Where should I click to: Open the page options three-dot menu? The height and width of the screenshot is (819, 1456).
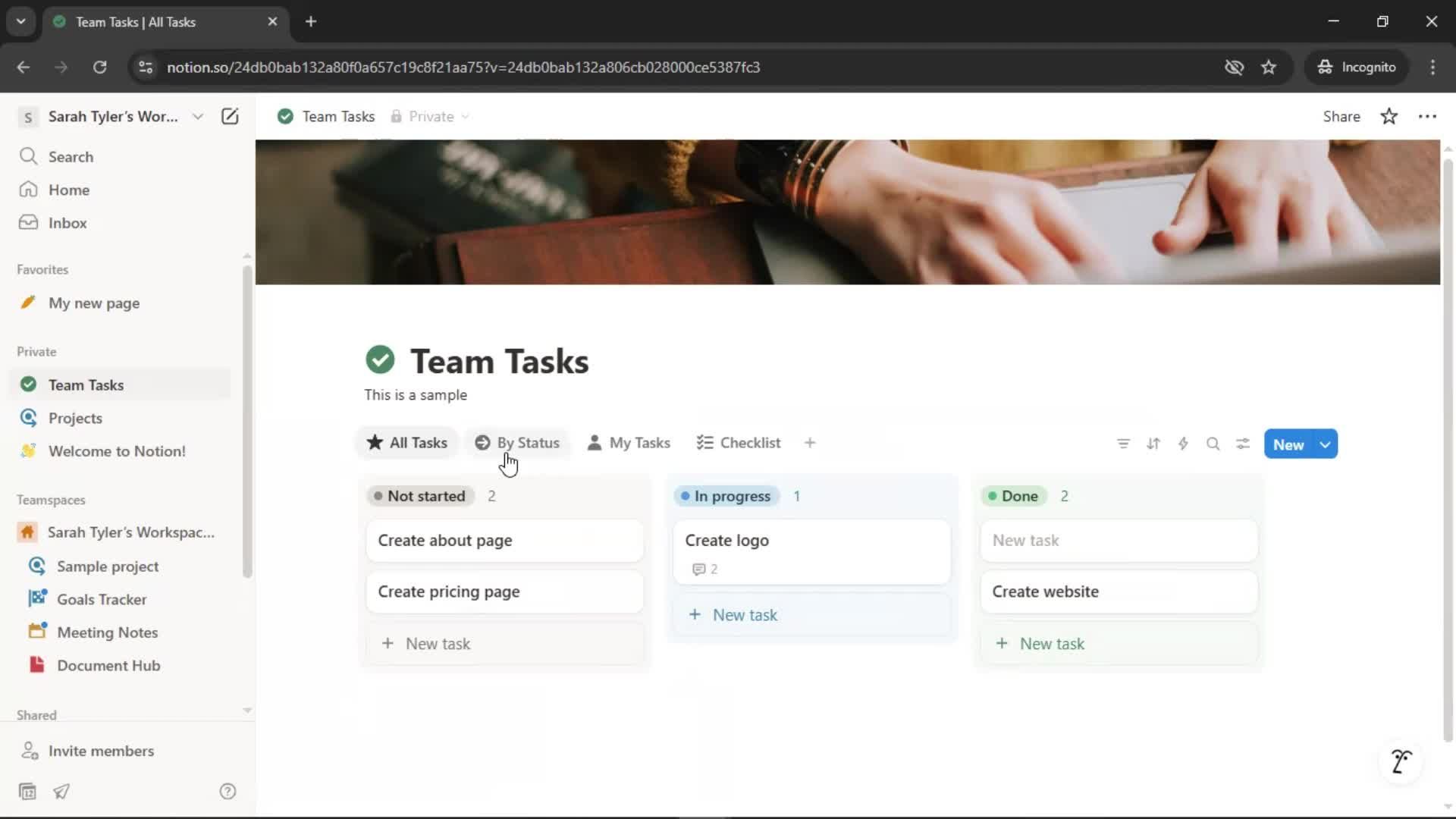click(x=1427, y=116)
